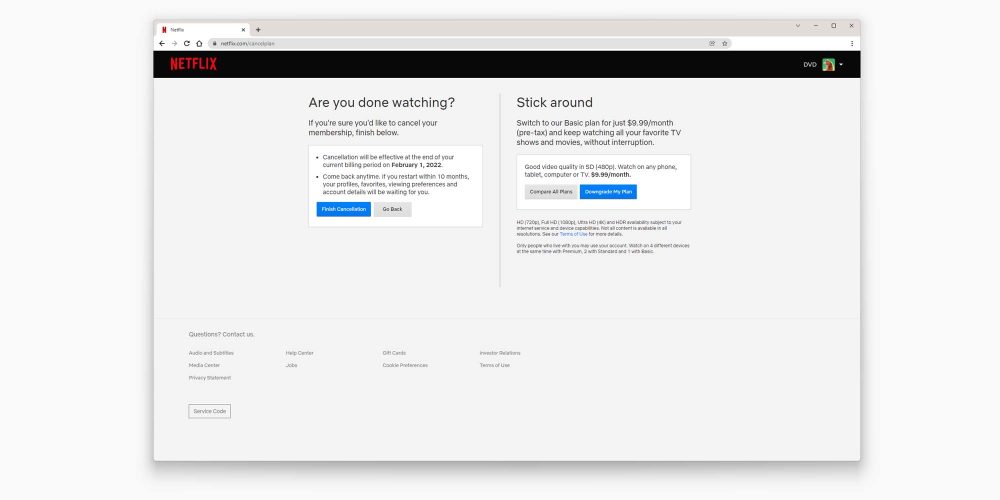Bookmark this page with the star icon
The image size is (1000, 500).
tap(724, 43)
